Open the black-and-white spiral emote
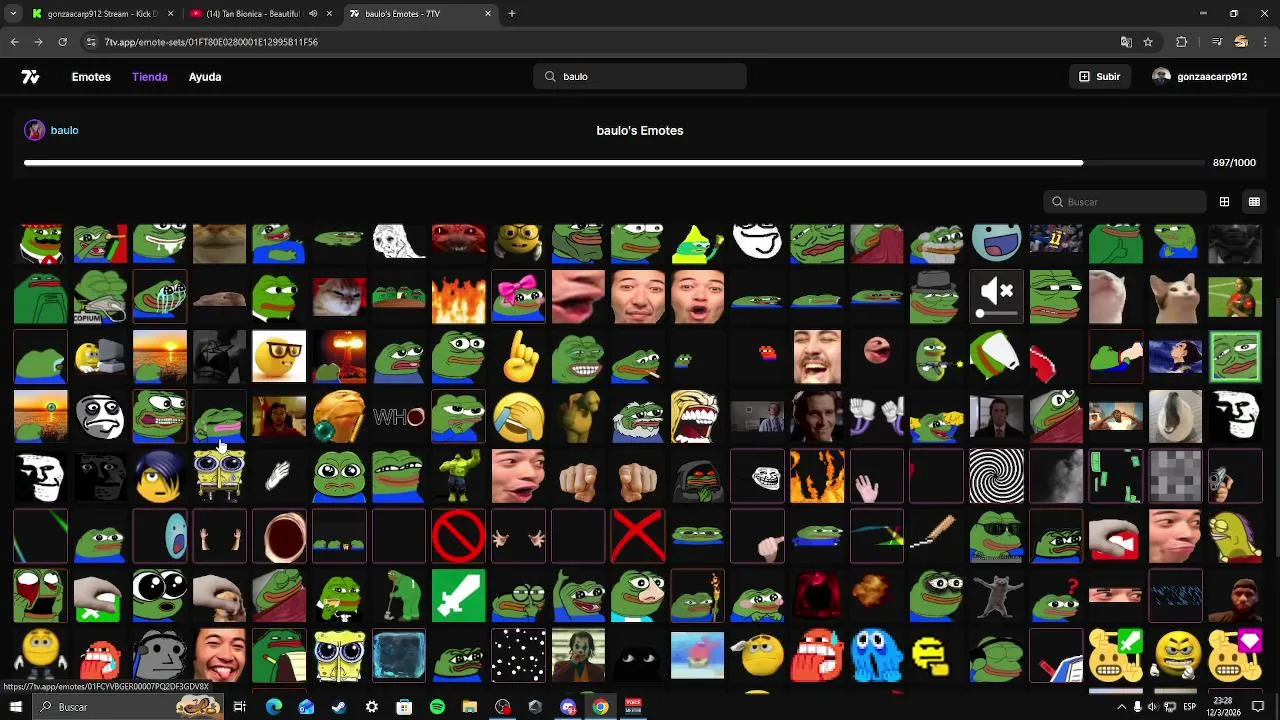This screenshot has width=1280, height=720. tap(997, 476)
